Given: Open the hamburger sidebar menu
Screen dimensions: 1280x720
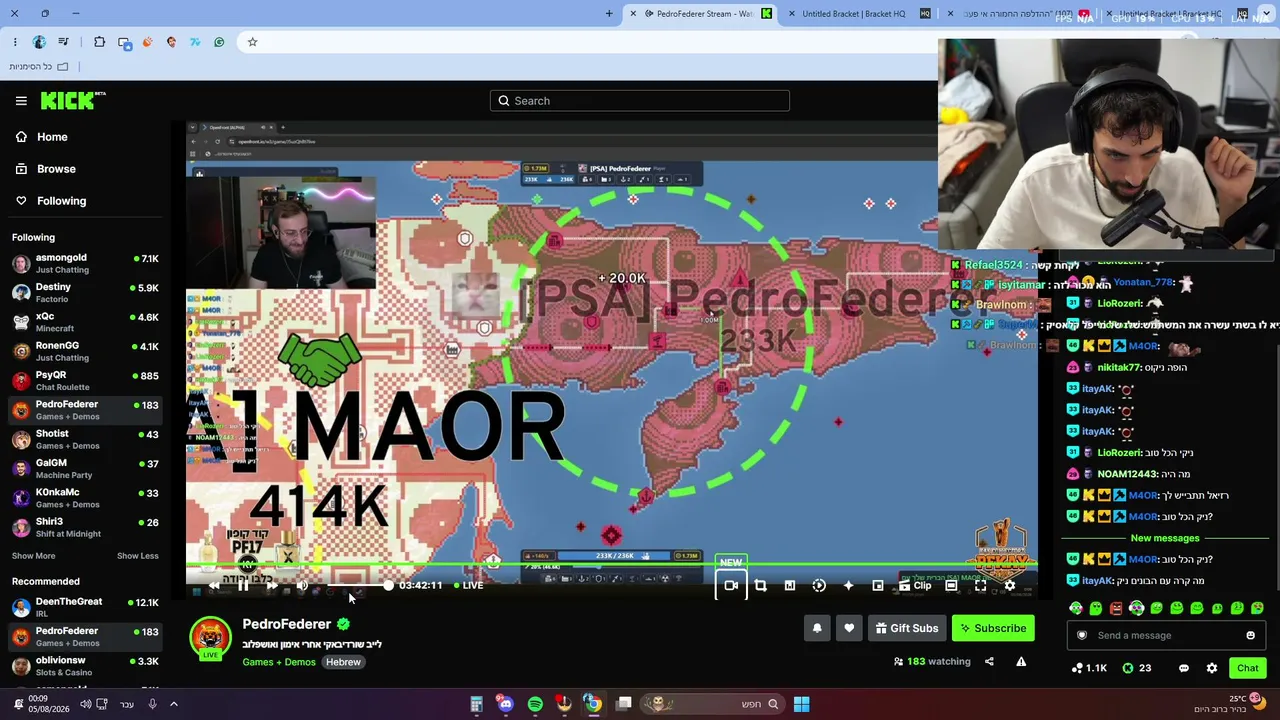Looking at the screenshot, I should (21, 101).
